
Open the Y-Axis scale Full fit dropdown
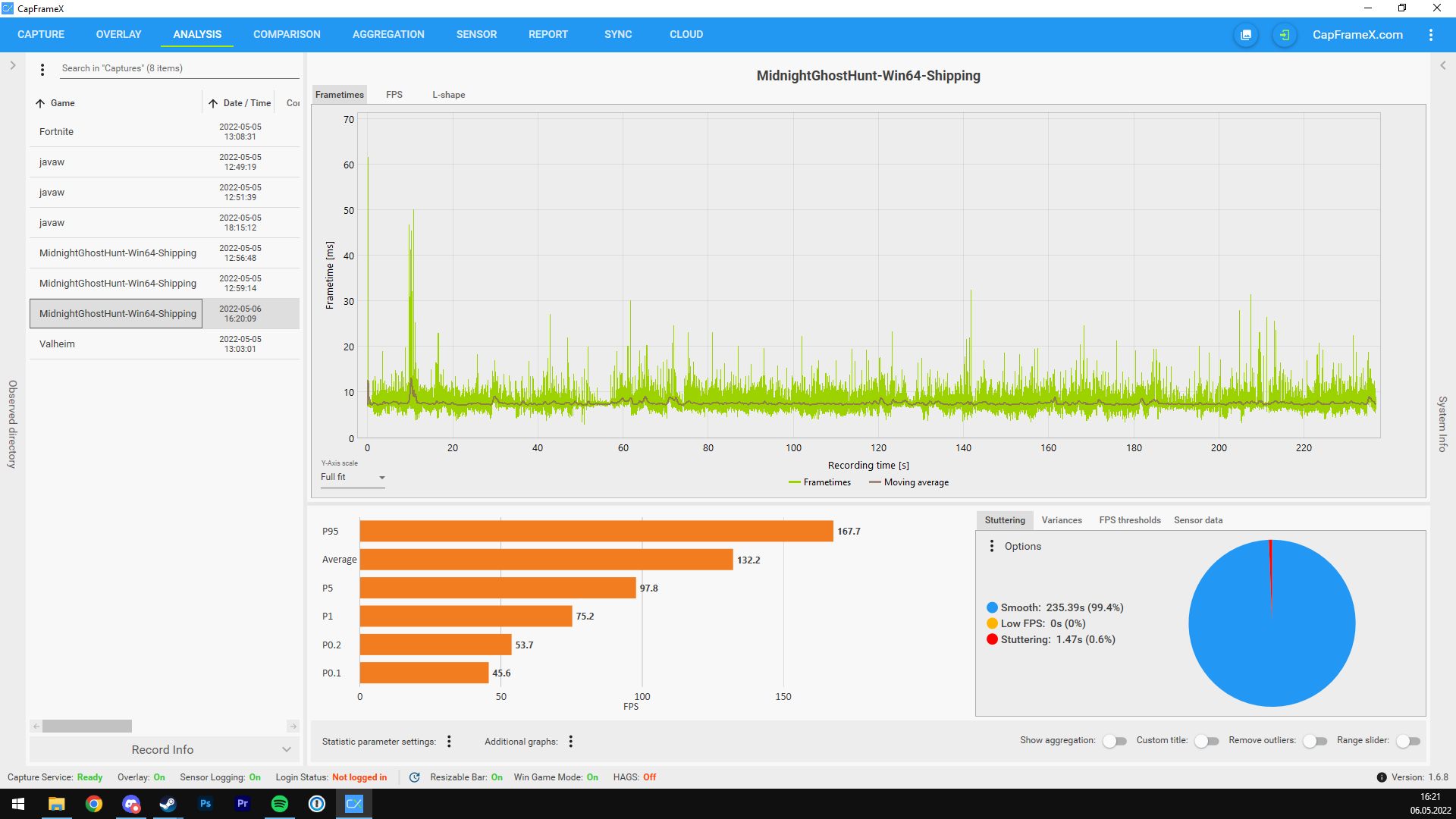353,478
